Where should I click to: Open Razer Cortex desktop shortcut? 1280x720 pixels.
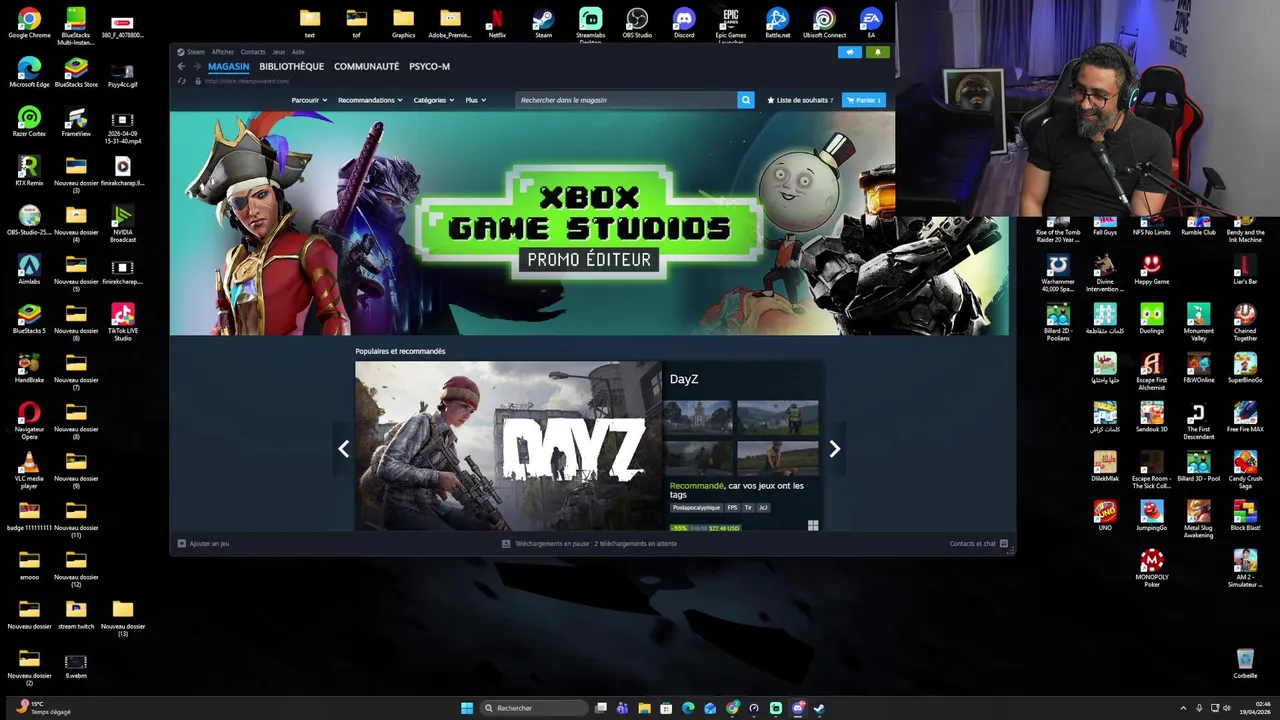(x=29, y=121)
